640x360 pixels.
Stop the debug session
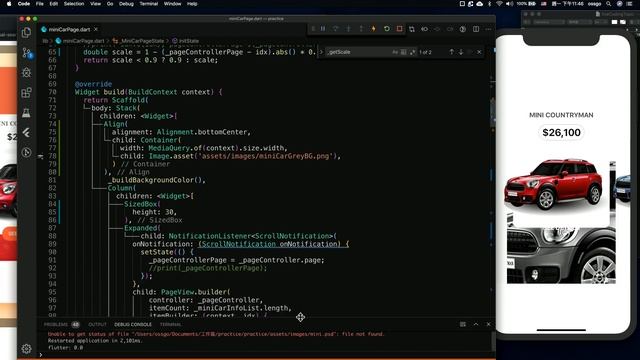pos(399,29)
